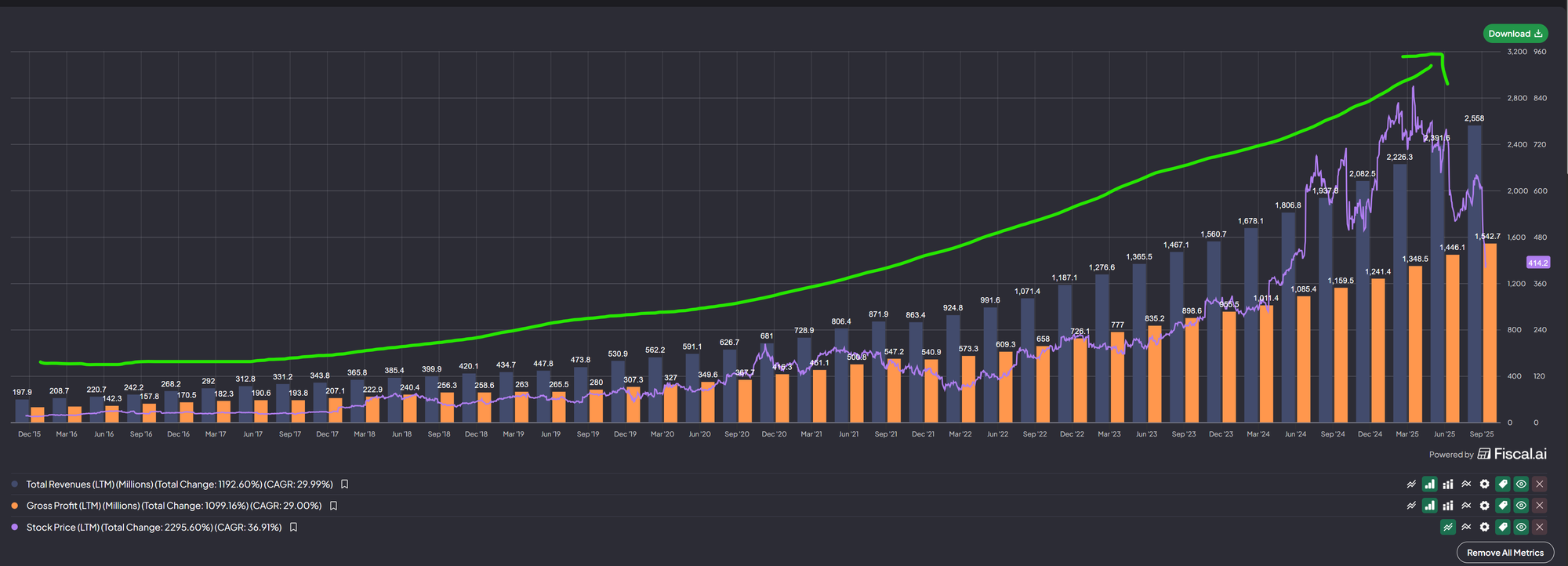Choose stacked bar chart for Total Revenues
The height and width of the screenshot is (566, 1568).
coord(1447,484)
